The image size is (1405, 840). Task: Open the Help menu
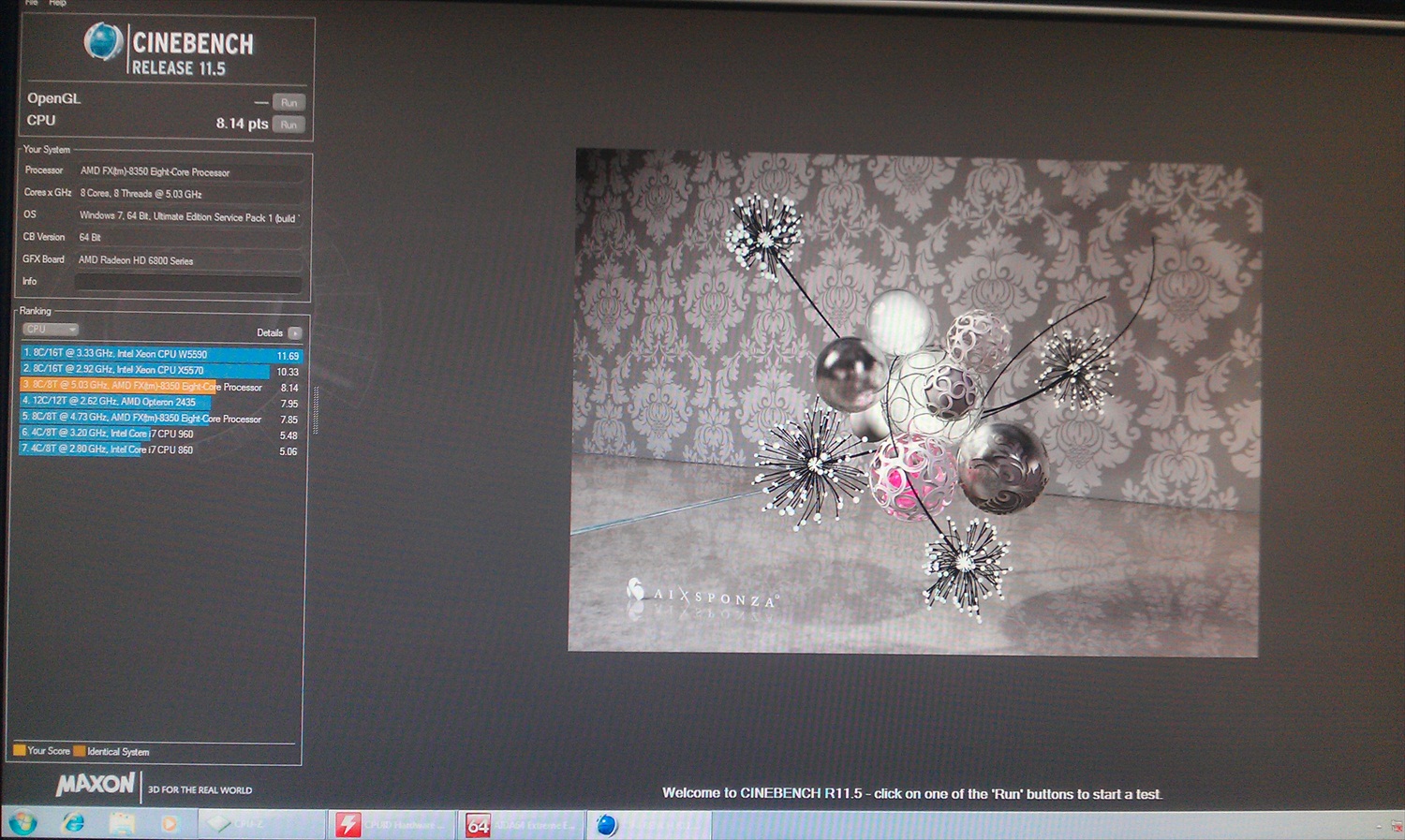coord(57,3)
